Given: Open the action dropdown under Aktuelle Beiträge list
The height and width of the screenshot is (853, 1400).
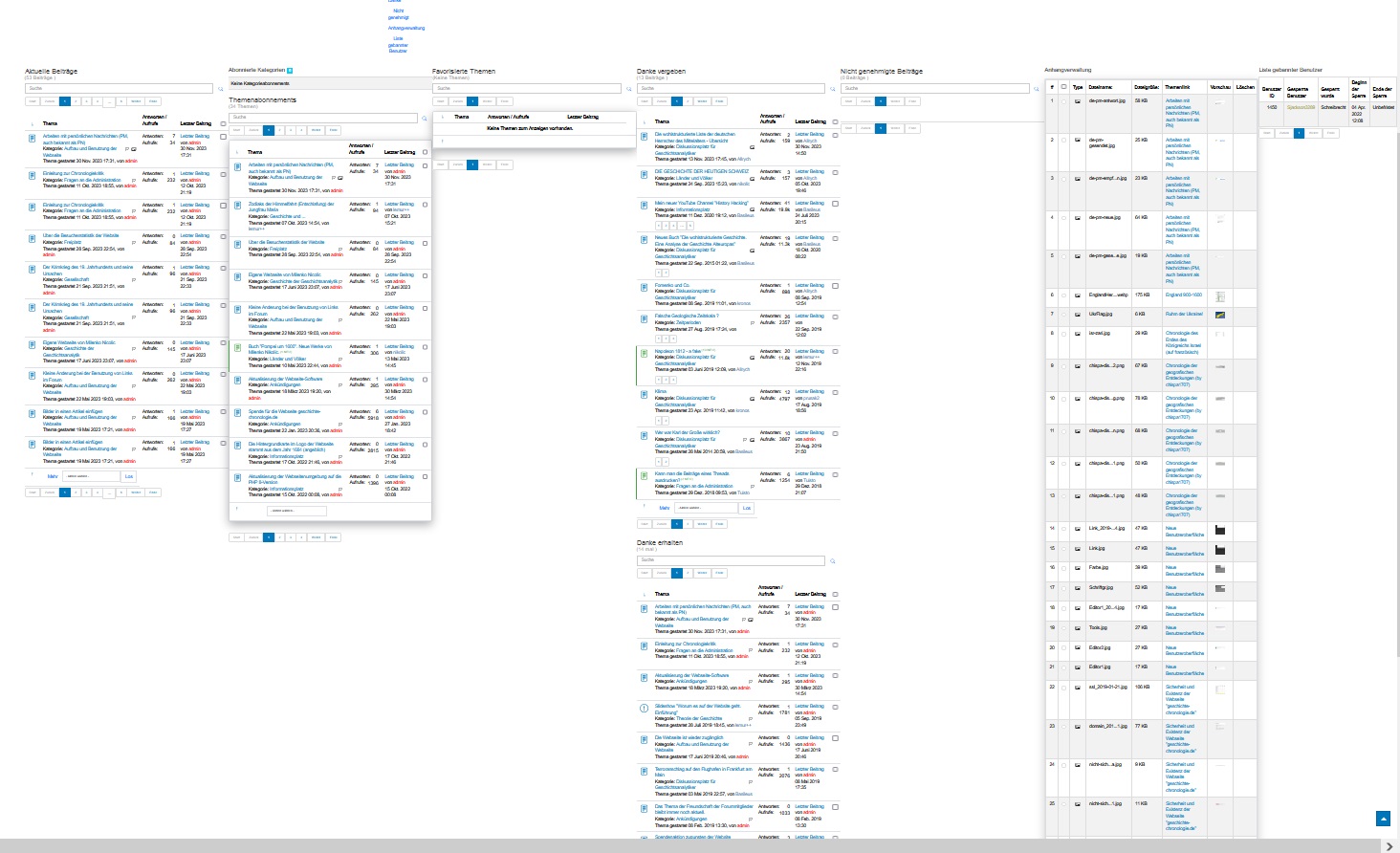Looking at the screenshot, I should tap(90, 476).
